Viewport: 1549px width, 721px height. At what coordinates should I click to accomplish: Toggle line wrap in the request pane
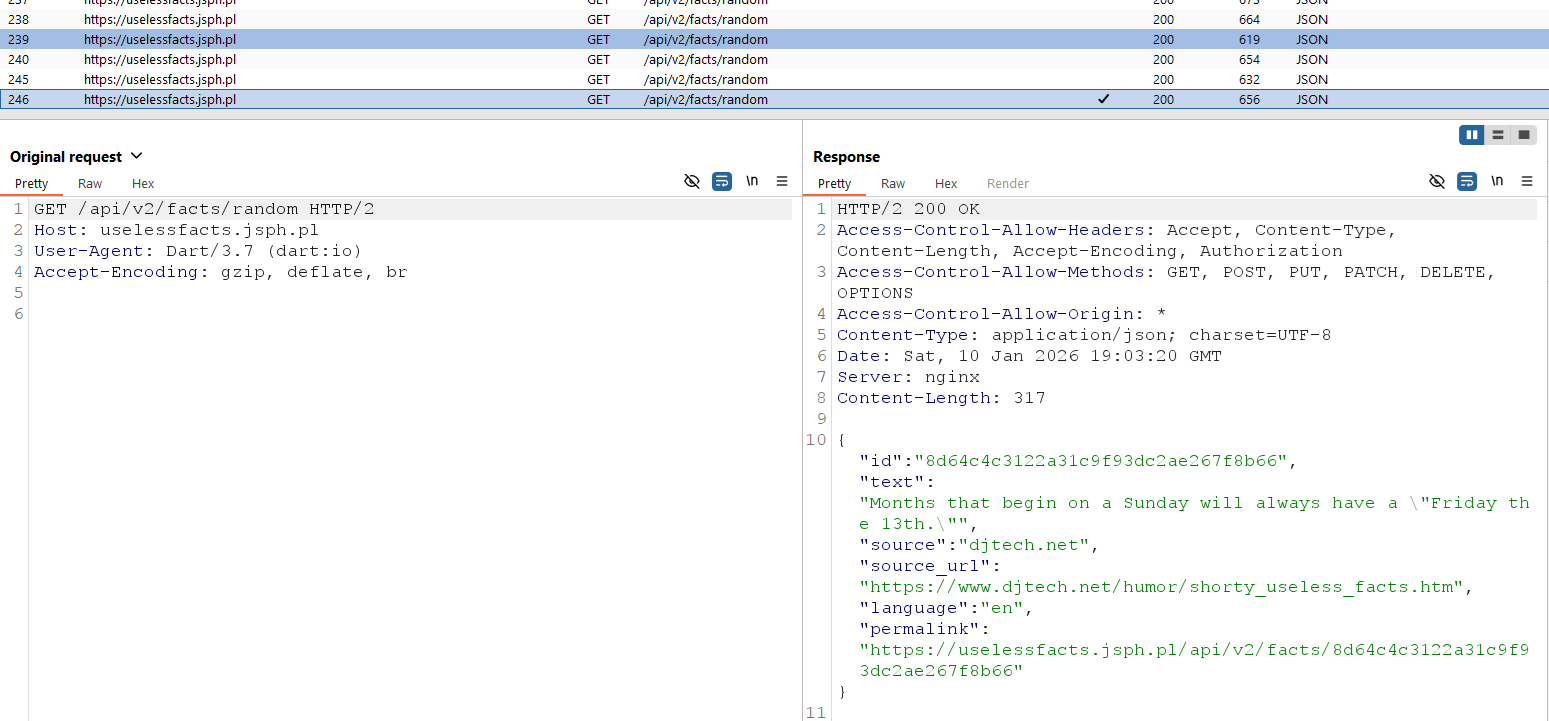click(x=722, y=181)
